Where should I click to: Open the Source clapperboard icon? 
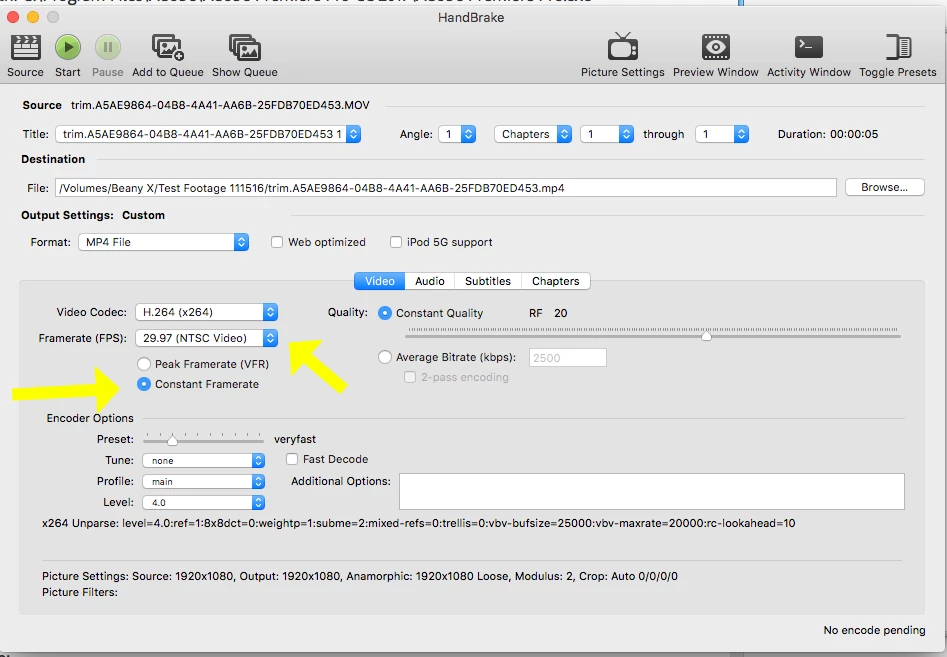coord(25,48)
